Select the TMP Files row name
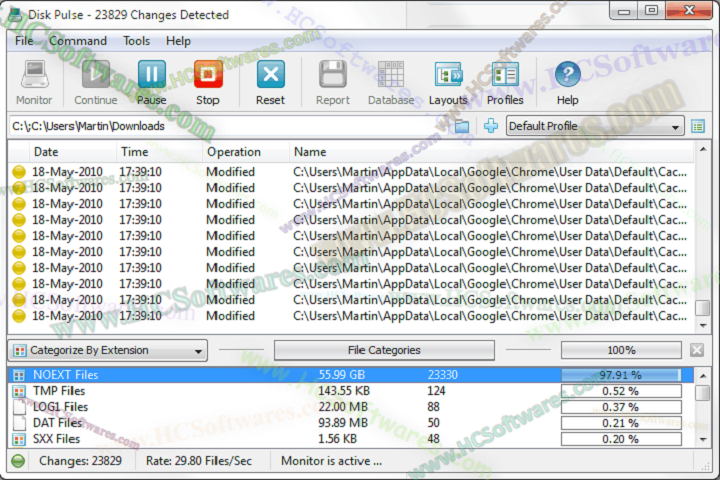 tap(59, 391)
